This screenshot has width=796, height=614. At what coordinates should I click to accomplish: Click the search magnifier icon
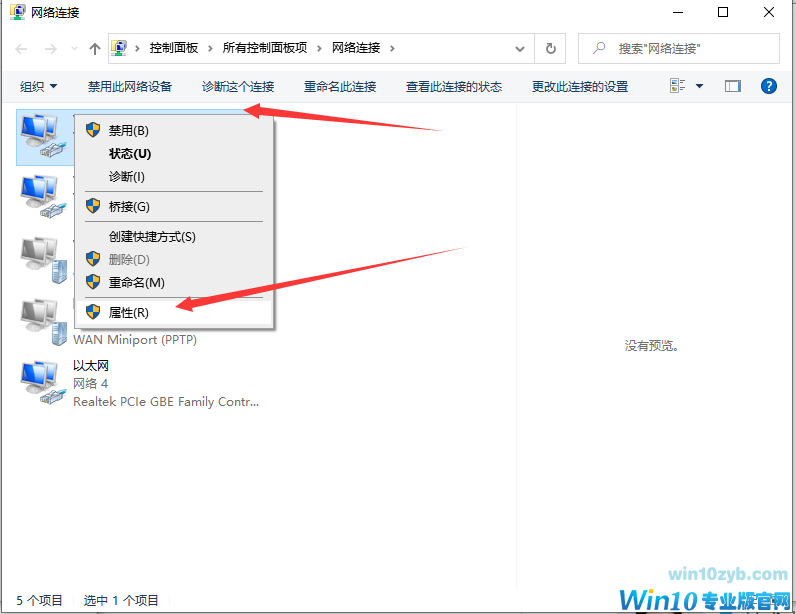(x=599, y=48)
